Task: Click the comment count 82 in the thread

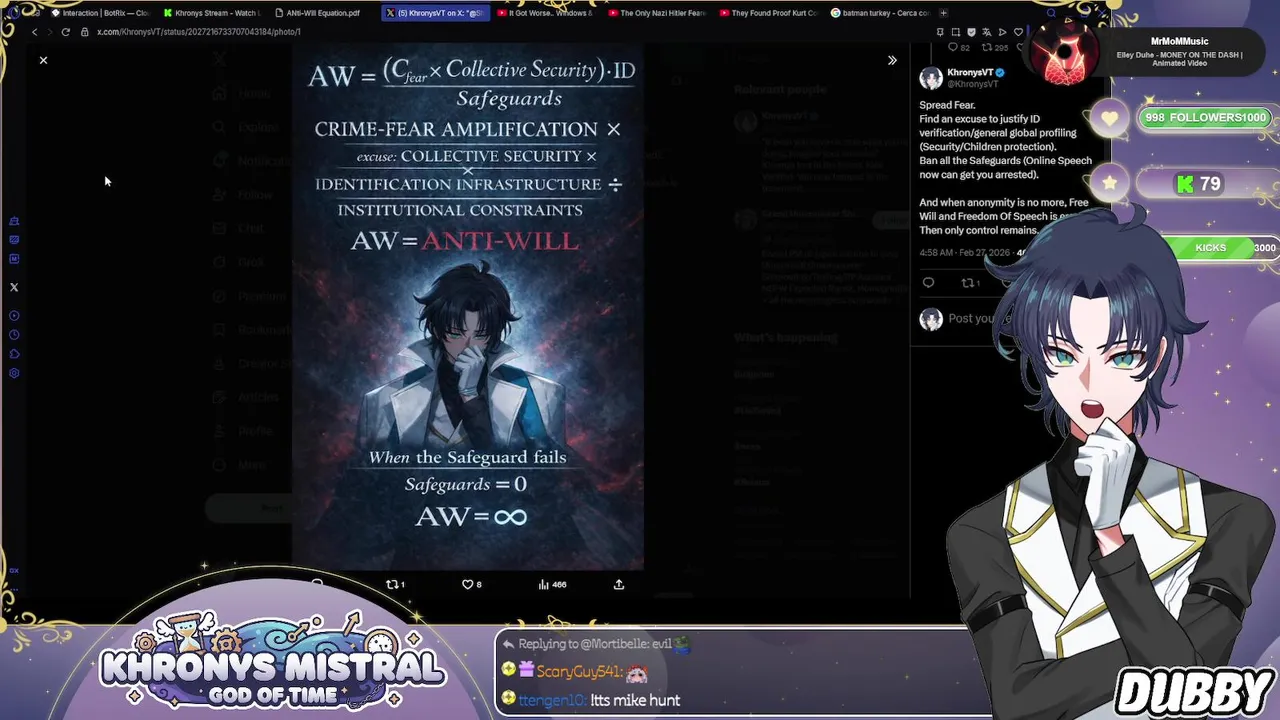Action: (x=958, y=47)
